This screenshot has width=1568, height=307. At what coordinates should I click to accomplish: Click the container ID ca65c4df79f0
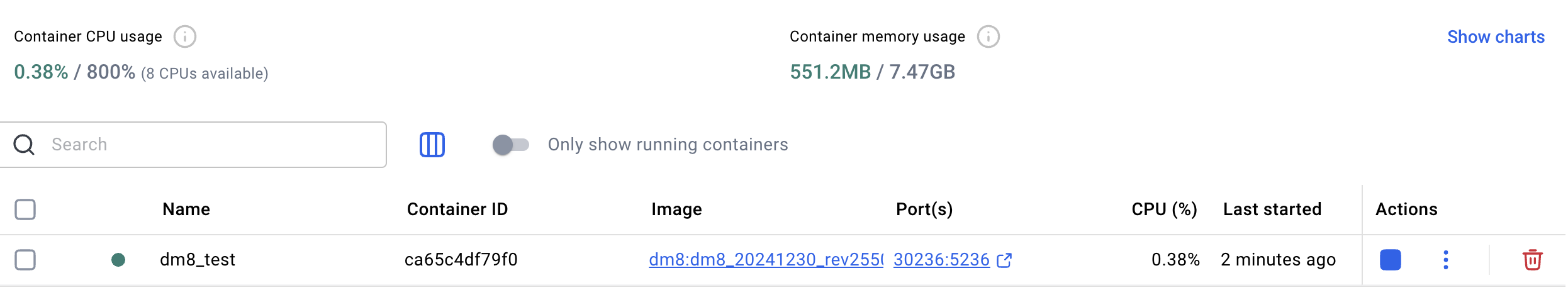click(461, 260)
